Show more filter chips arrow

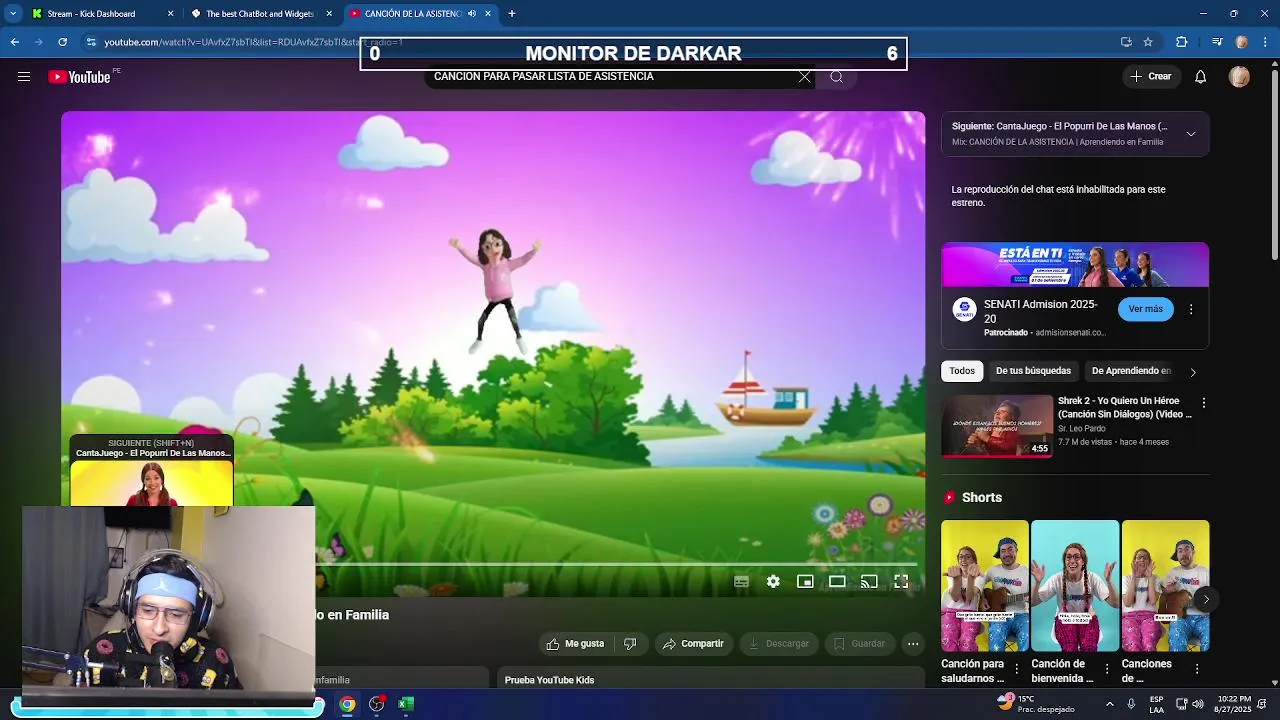point(1192,371)
